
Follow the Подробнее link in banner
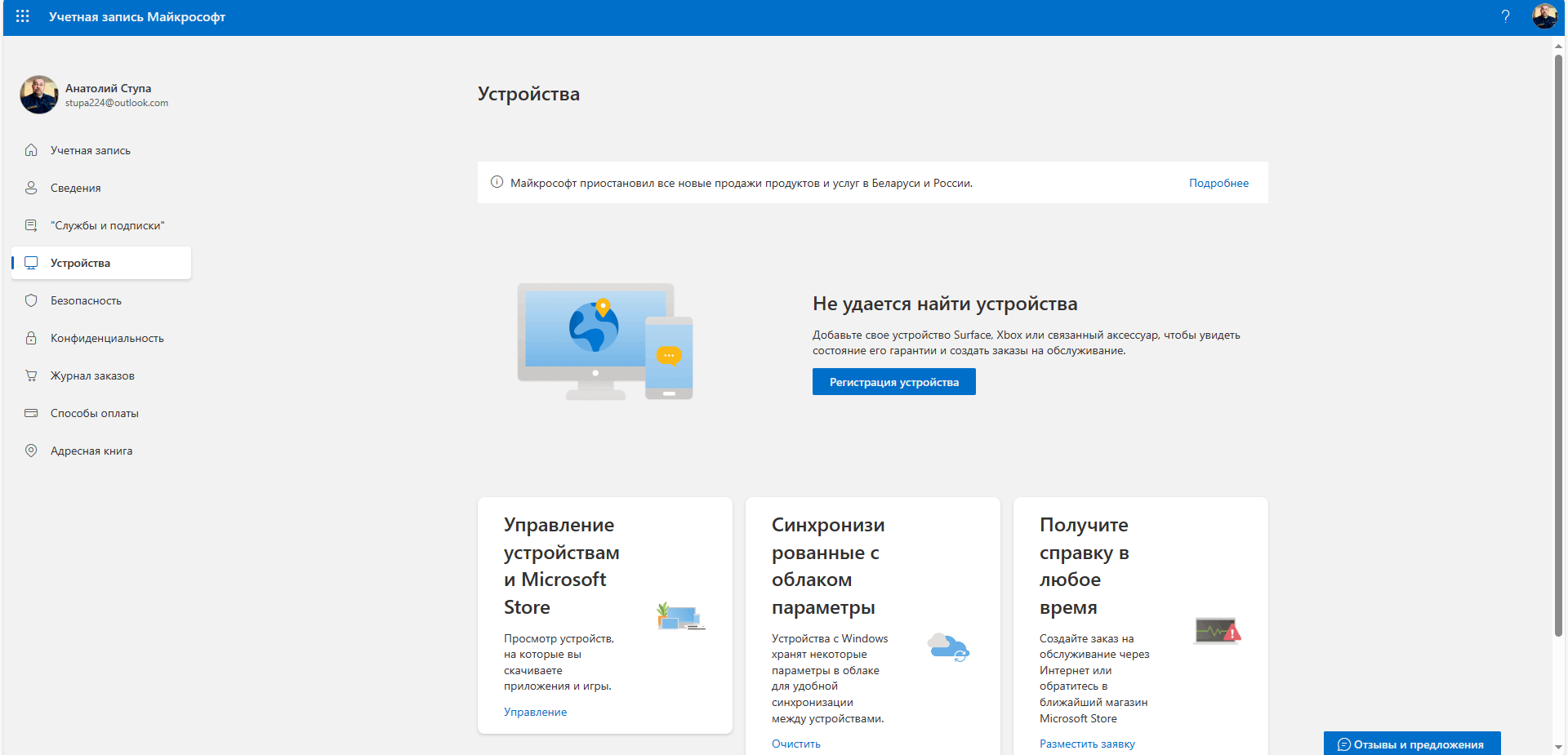coord(1218,183)
